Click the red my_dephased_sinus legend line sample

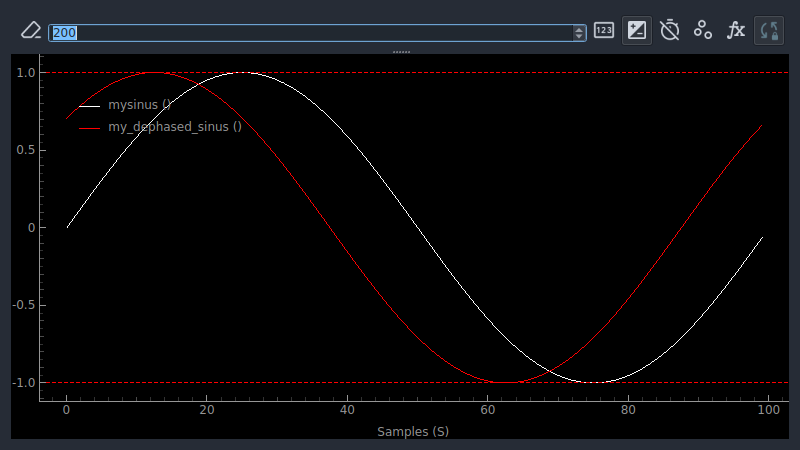click(x=89, y=128)
